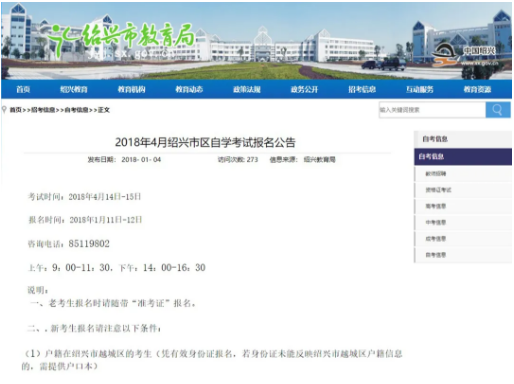Open the last sidebar list item 自考信息
The height and width of the screenshot is (384, 514).
coord(463,255)
